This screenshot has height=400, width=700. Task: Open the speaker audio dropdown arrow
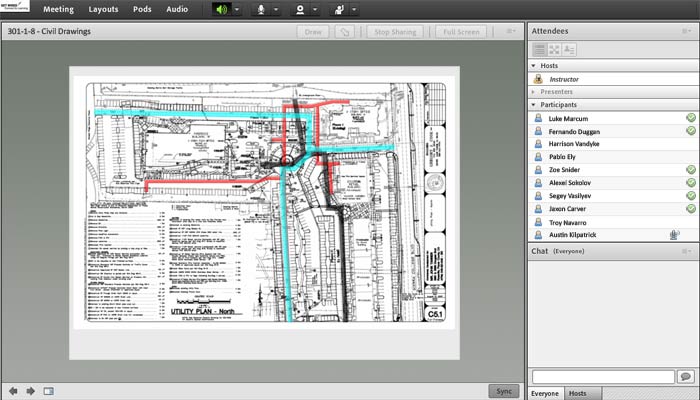click(x=236, y=10)
